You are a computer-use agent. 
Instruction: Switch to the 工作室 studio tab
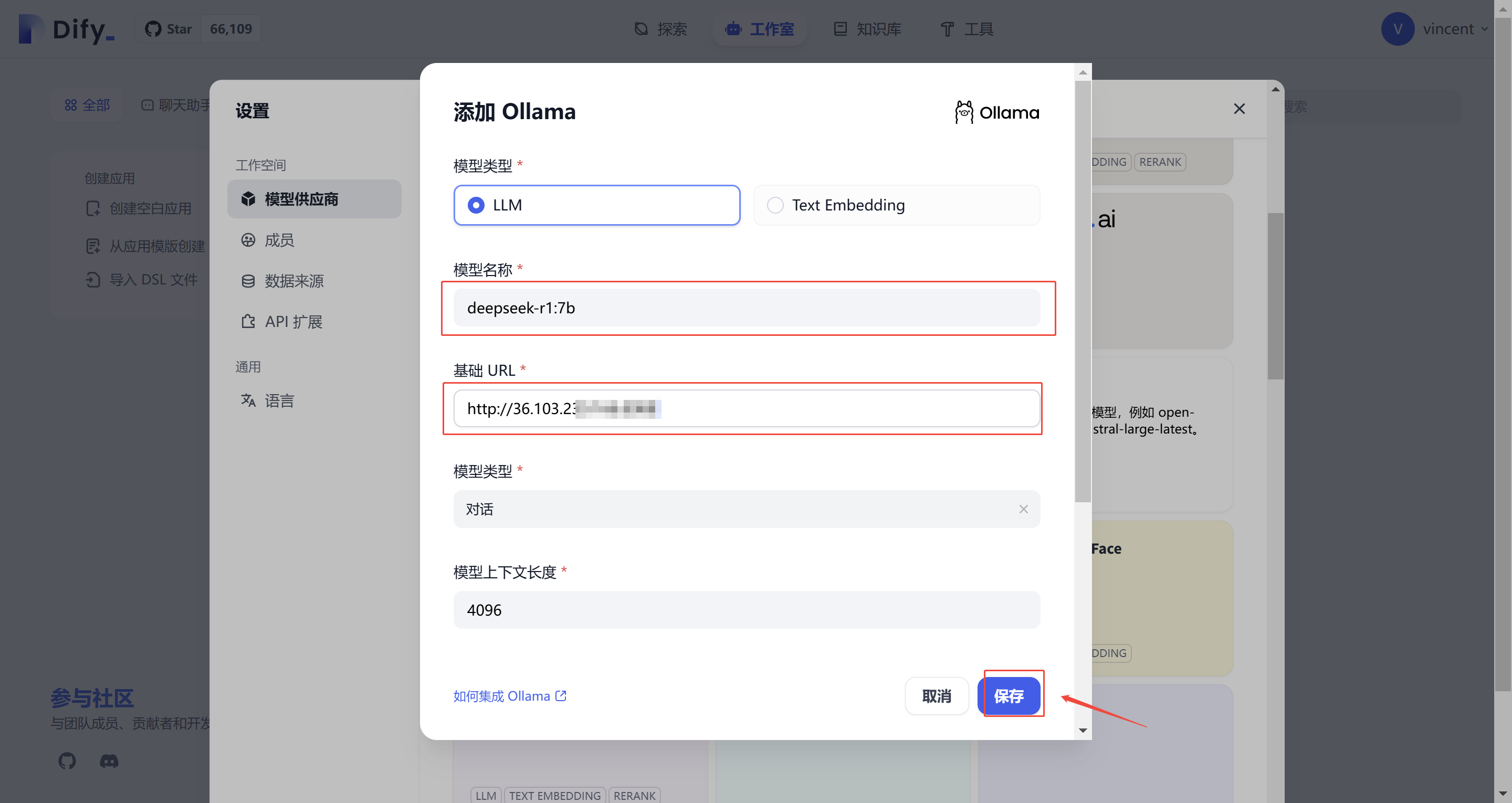tap(760, 29)
